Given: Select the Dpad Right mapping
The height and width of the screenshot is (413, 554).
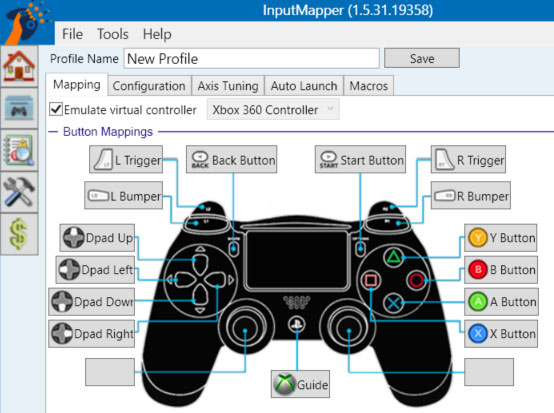Looking at the screenshot, I should coord(92,334).
